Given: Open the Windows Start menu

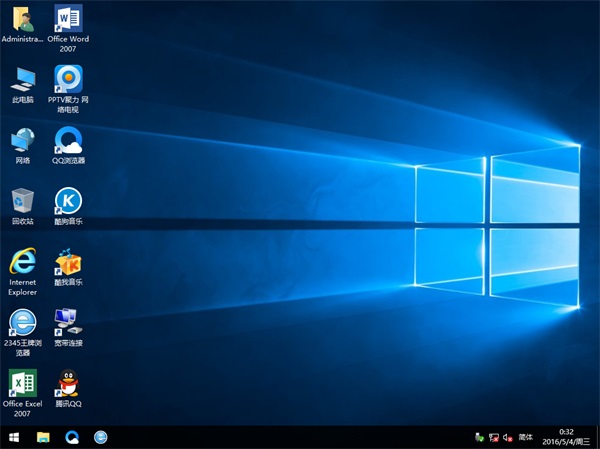Looking at the screenshot, I should (14, 437).
